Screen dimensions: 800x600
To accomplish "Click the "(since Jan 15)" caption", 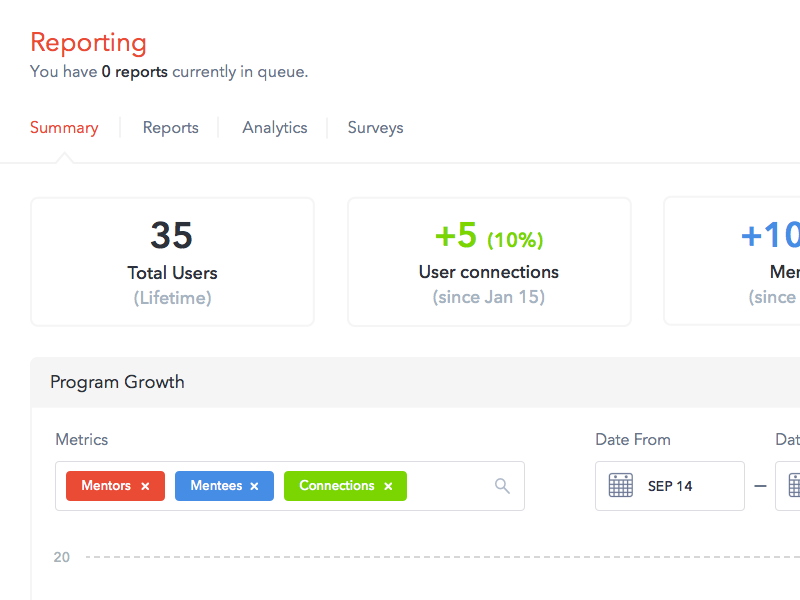I will [489, 297].
